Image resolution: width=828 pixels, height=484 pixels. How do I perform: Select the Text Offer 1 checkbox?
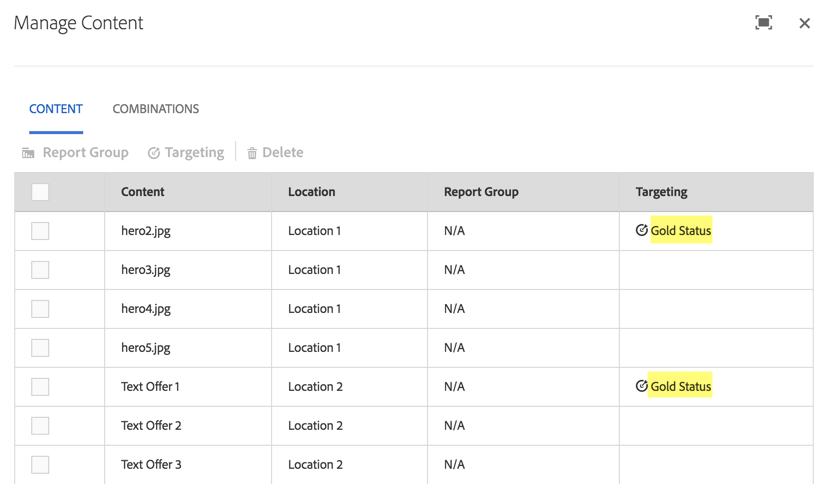point(40,387)
